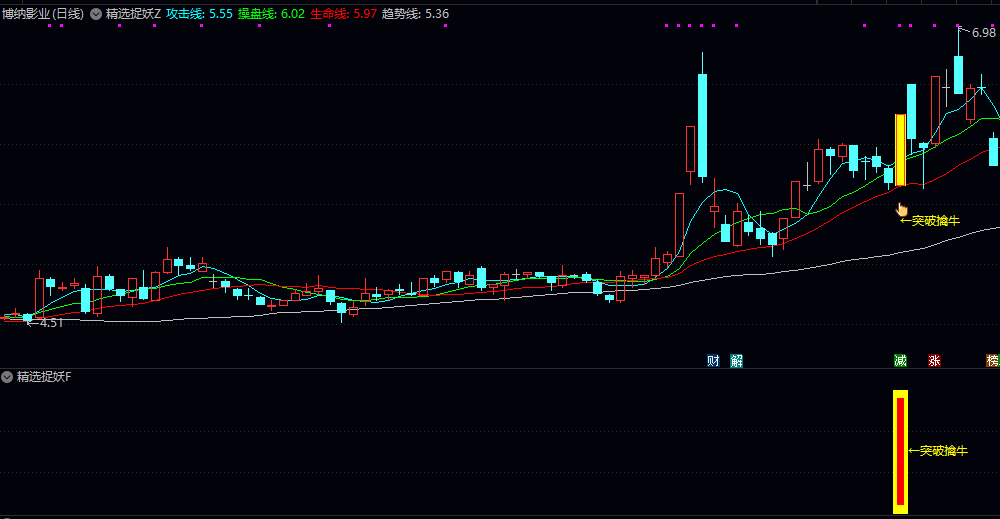Screen dimensions: 1000x519
Task: Click the 趋势线: 5.36 value label
Action: pos(415,14)
